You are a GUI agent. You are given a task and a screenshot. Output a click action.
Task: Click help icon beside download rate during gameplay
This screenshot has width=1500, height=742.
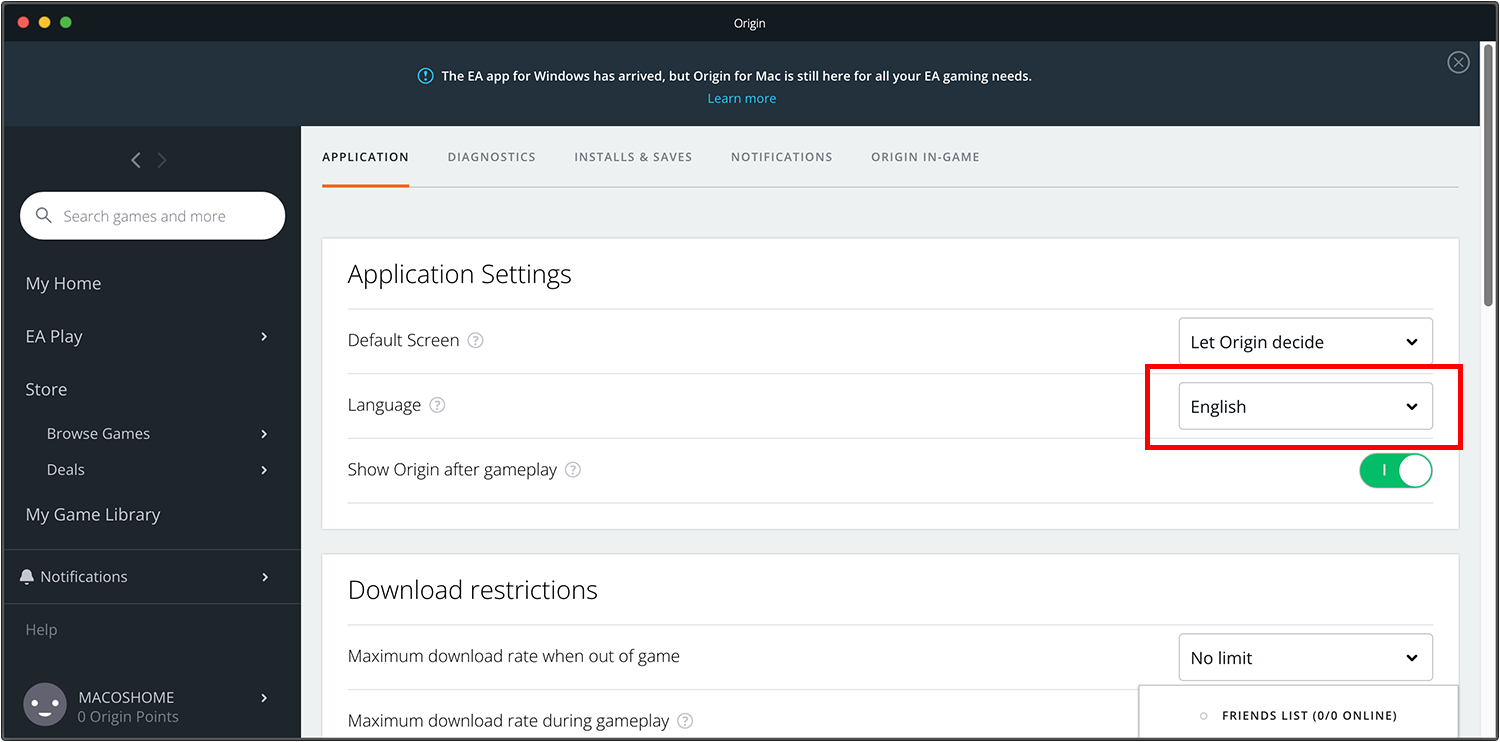[x=685, y=720]
